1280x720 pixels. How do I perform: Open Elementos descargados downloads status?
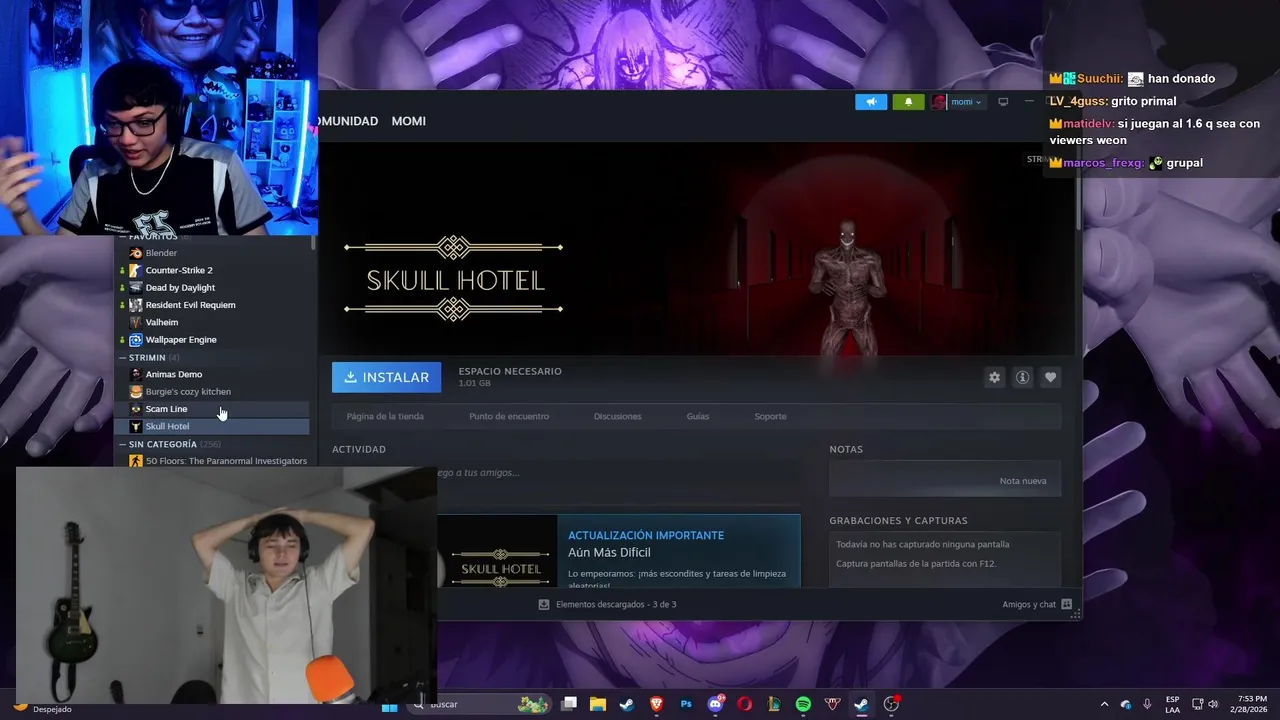608,605
